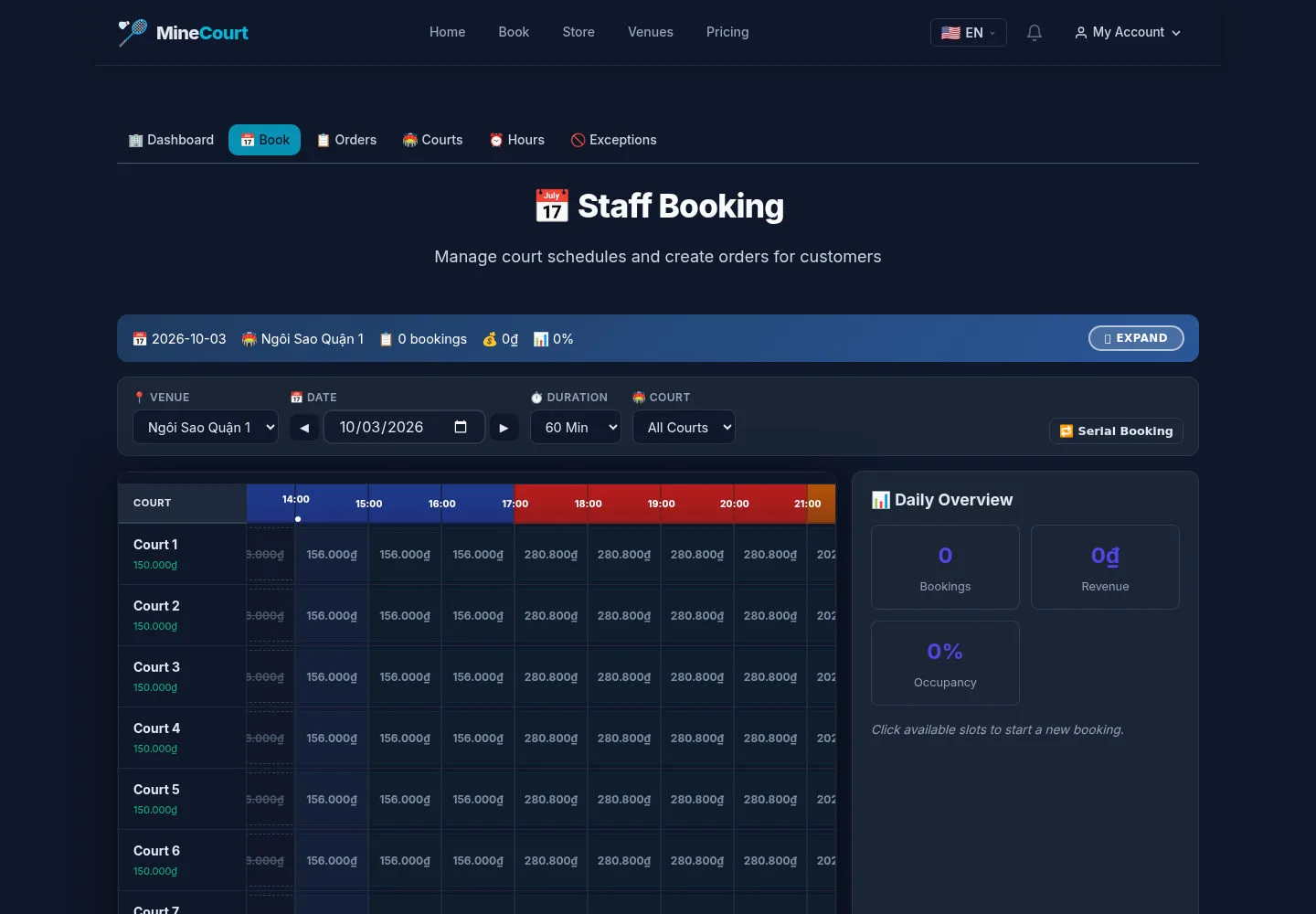Switch to Orders tab
The image size is (1316, 914).
pos(346,140)
